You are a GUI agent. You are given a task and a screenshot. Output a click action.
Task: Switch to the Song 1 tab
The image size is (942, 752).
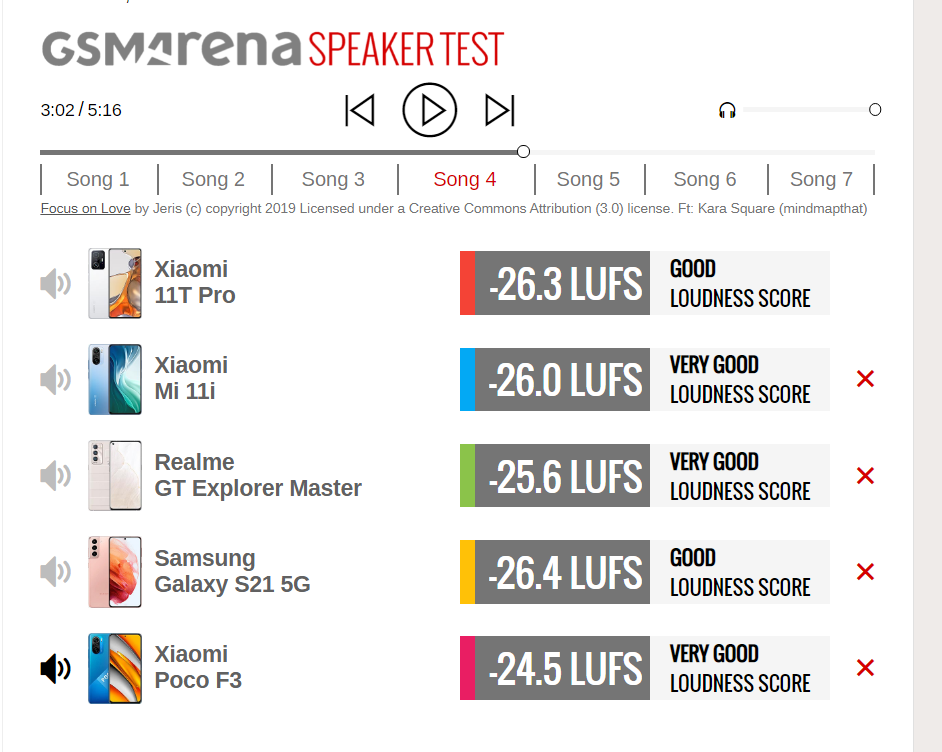tap(99, 179)
